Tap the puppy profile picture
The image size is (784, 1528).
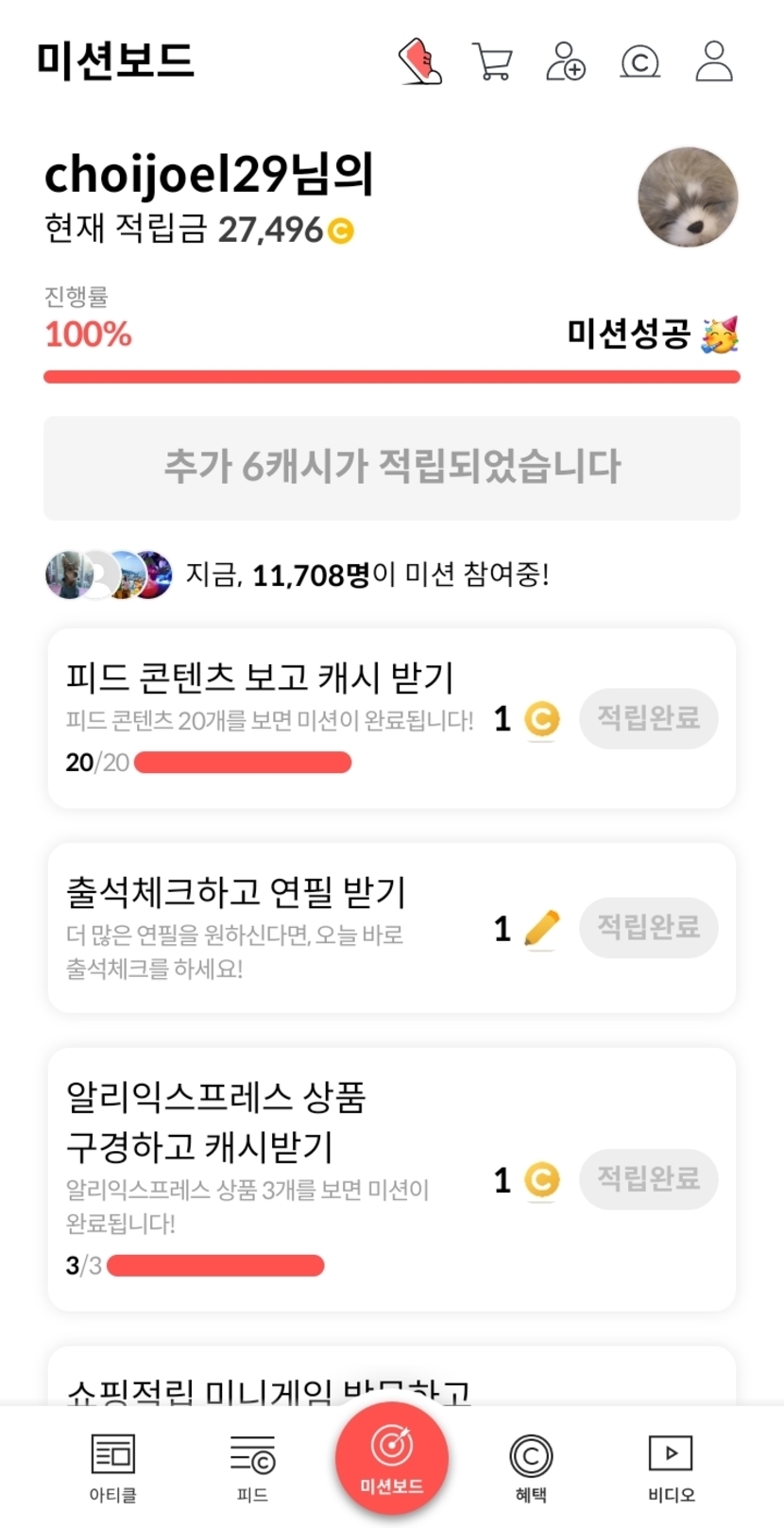click(x=688, y=197)
